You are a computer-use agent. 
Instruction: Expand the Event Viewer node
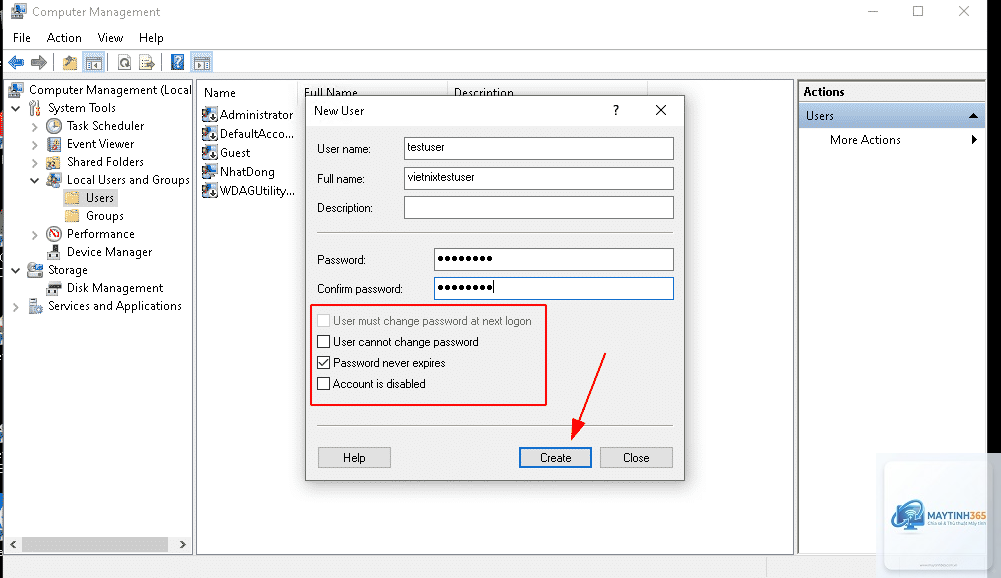34,144
